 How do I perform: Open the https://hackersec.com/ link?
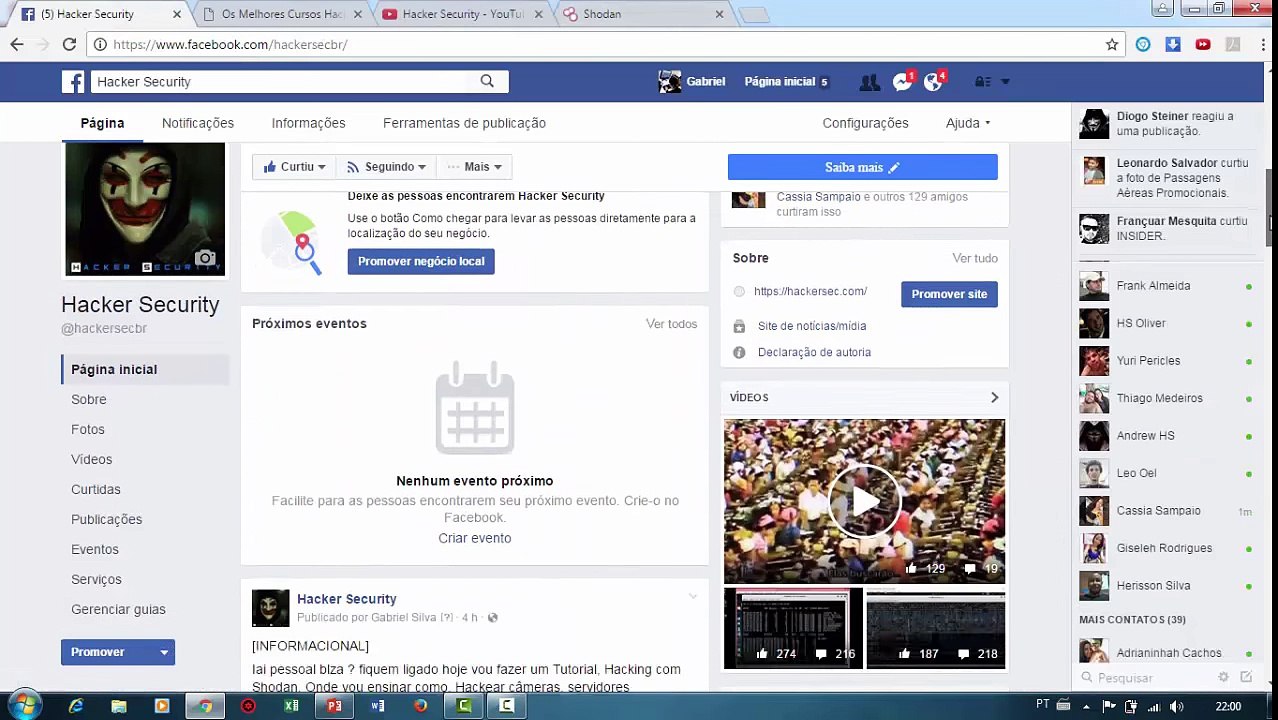(810, 291)
